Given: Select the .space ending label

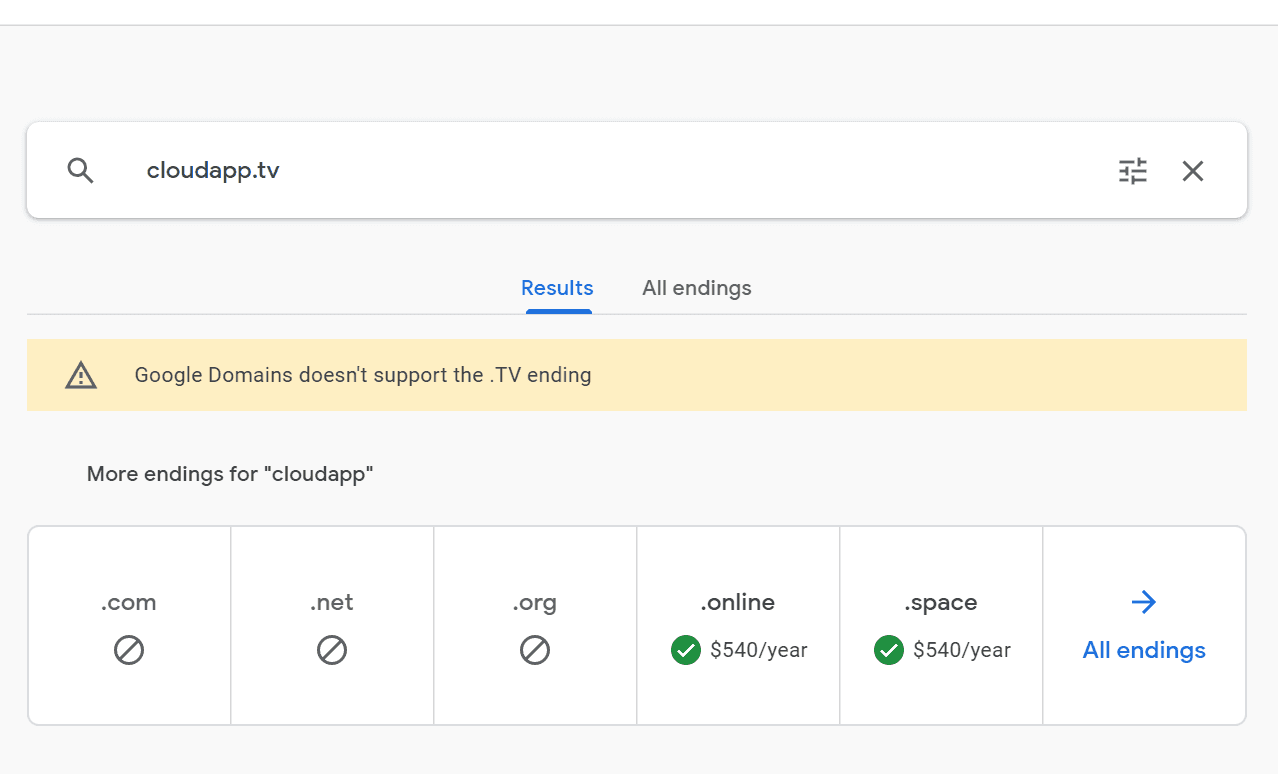Looking at the screenshot, I should [941, 604].
